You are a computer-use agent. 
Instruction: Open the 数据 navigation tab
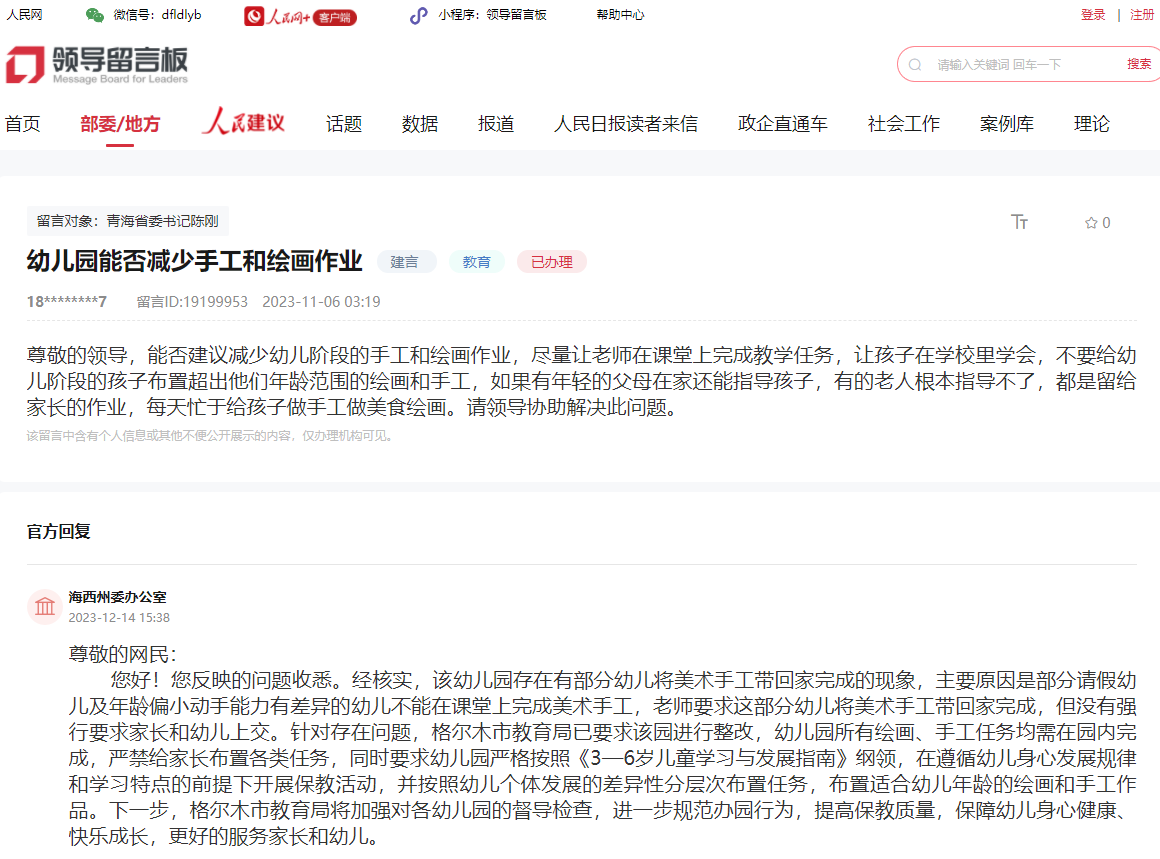tap(420, 124)
